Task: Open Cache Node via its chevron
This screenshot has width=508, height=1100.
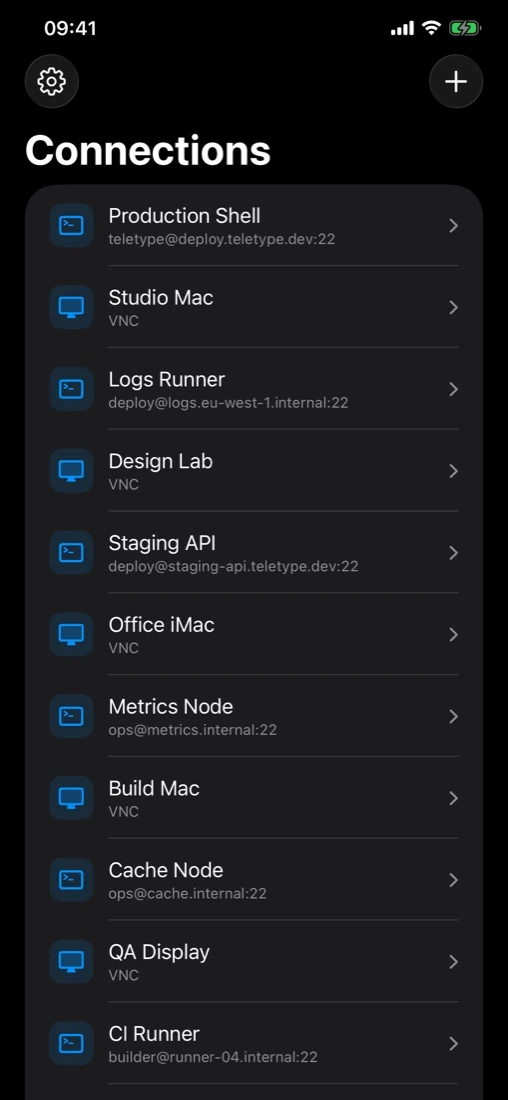Action: pos(453,880)
